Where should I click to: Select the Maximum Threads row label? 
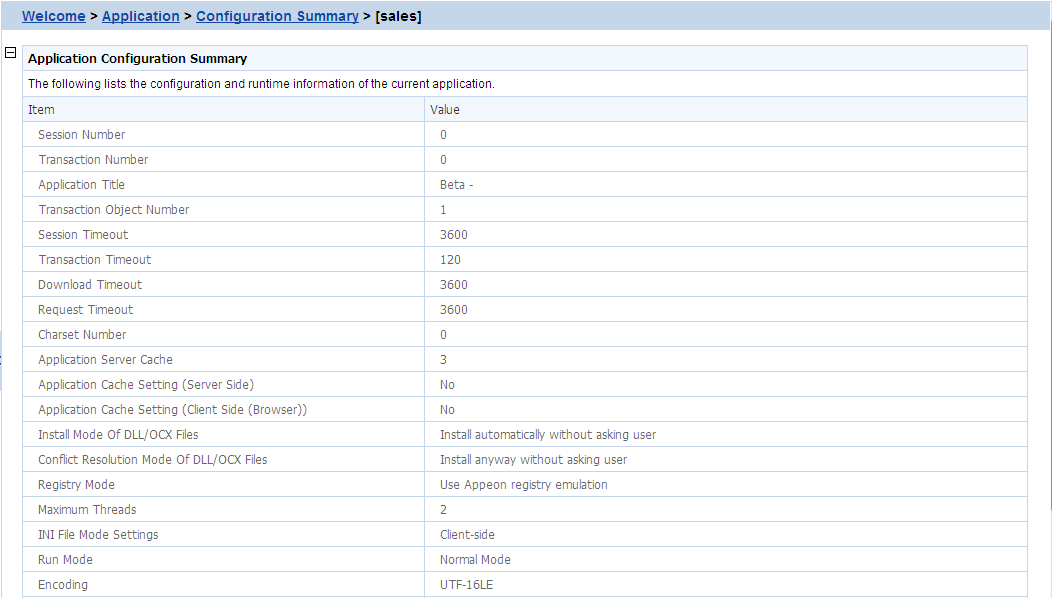[87, 509]
